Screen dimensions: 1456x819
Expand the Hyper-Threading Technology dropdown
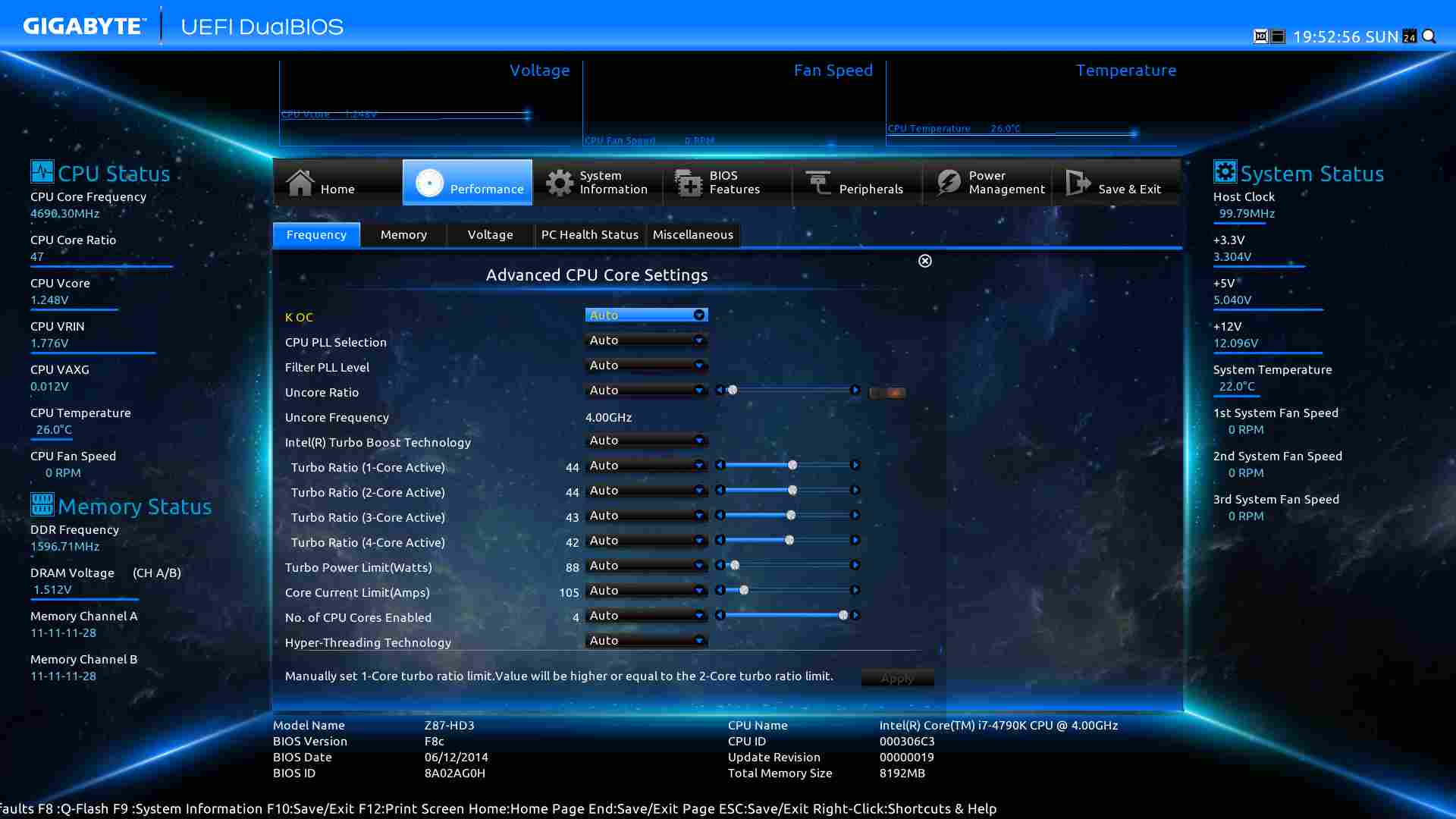click(x=646, y=641)
